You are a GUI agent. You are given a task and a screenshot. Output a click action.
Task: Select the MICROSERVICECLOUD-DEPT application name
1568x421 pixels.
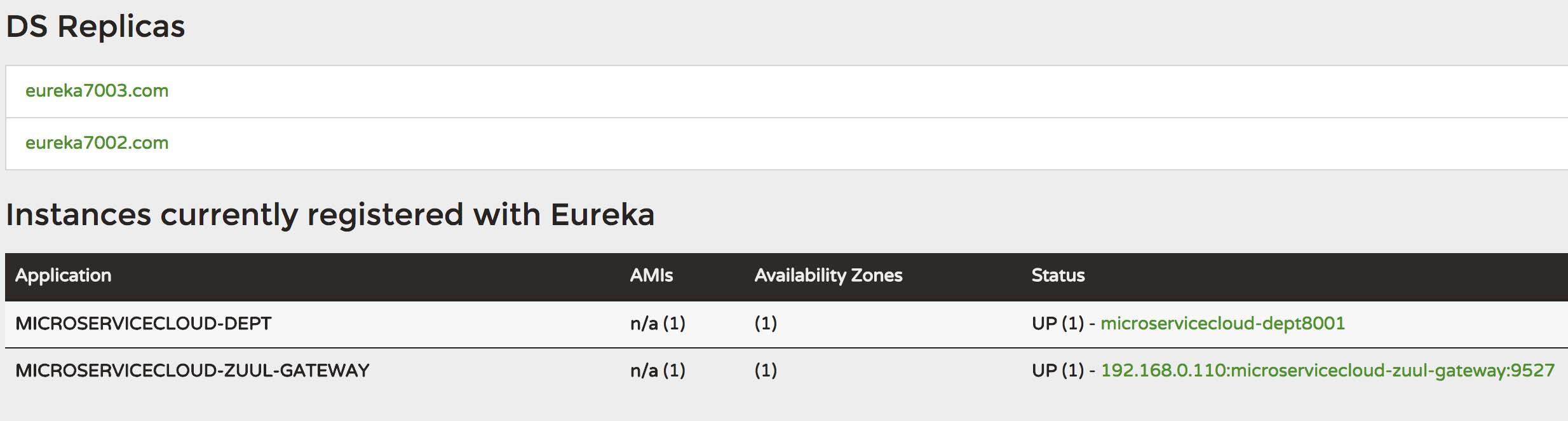tap(143, 324)
